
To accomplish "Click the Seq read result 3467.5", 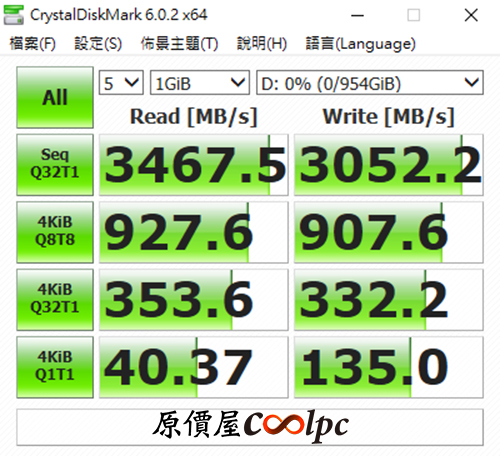I will click(x=194, y=165).
